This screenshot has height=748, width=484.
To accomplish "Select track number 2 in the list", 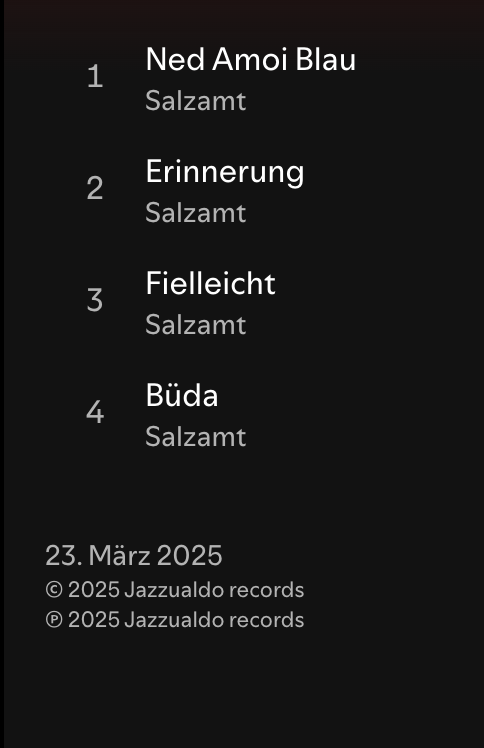I will pos(95,188).
